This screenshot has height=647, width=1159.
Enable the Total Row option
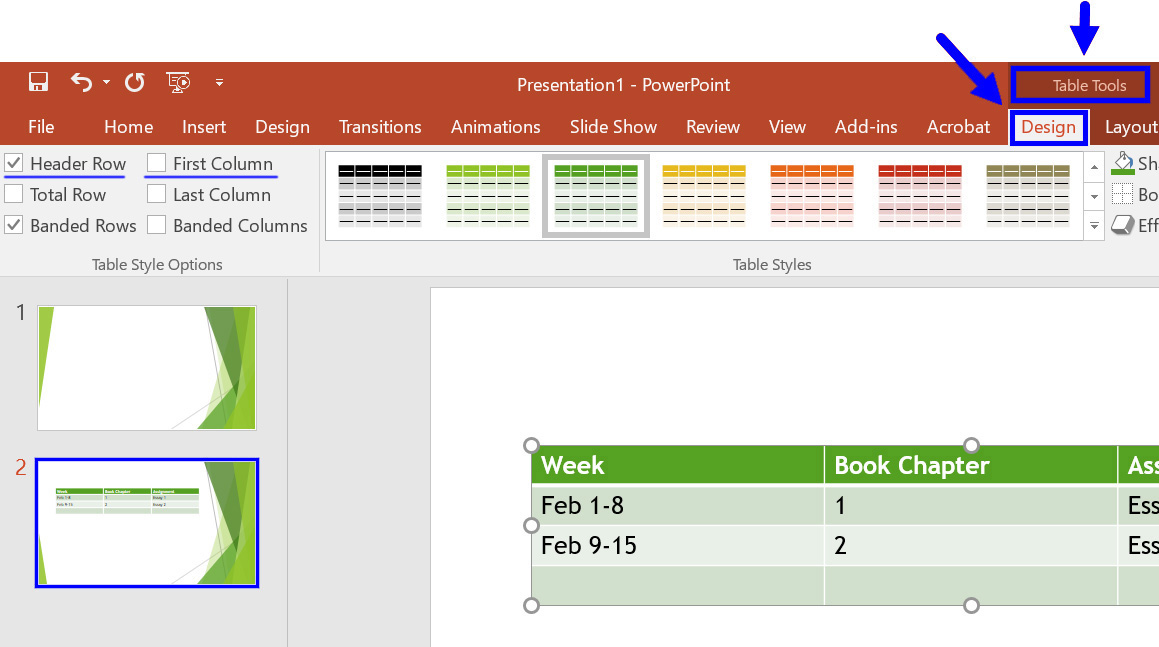tap(13, 194)
